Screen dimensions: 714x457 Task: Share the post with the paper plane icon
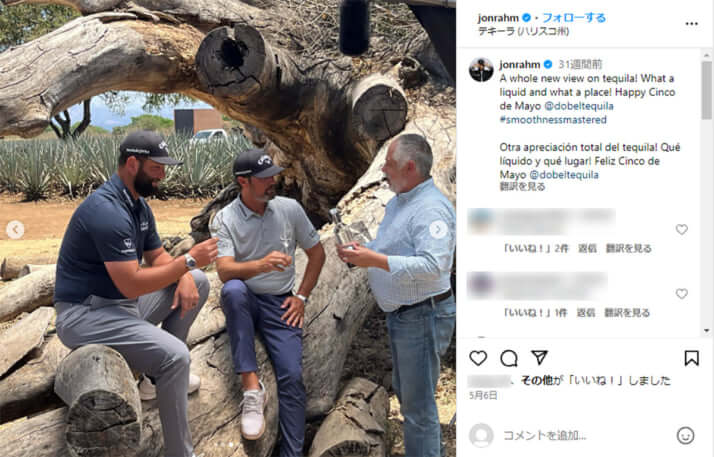point(540,357)
